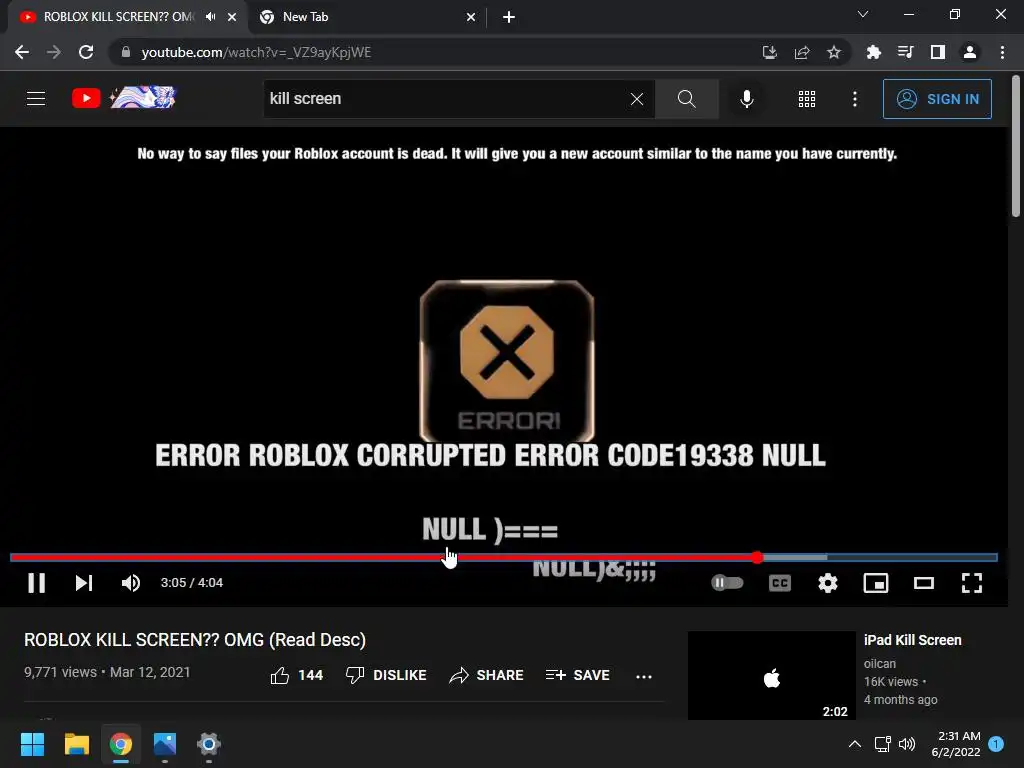The width and height of the screenshot is (1024, 768).
Task: Click the page vertical scrollbar
Action: [1016, 147]
